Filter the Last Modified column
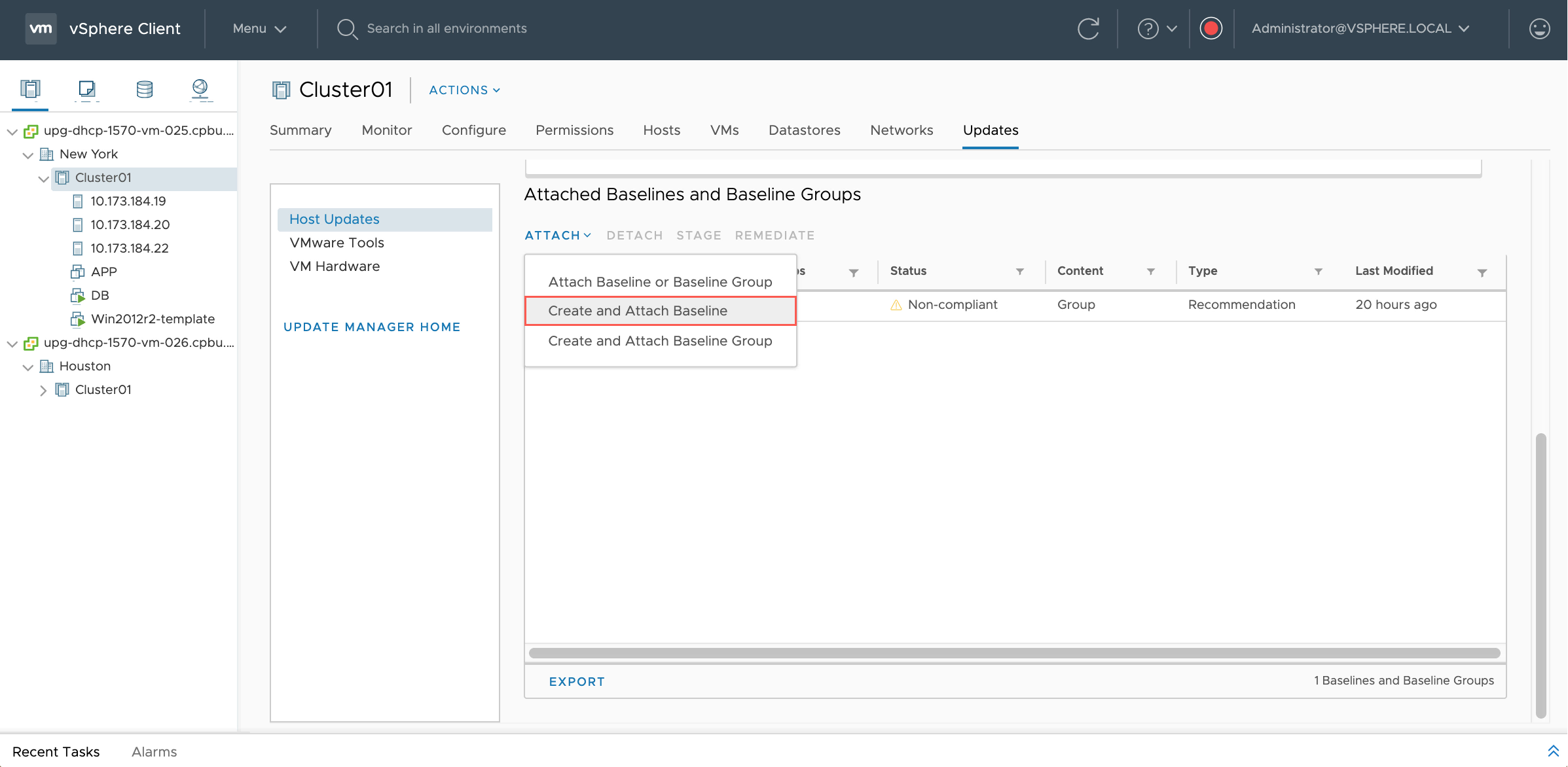 coord(1482,272)
